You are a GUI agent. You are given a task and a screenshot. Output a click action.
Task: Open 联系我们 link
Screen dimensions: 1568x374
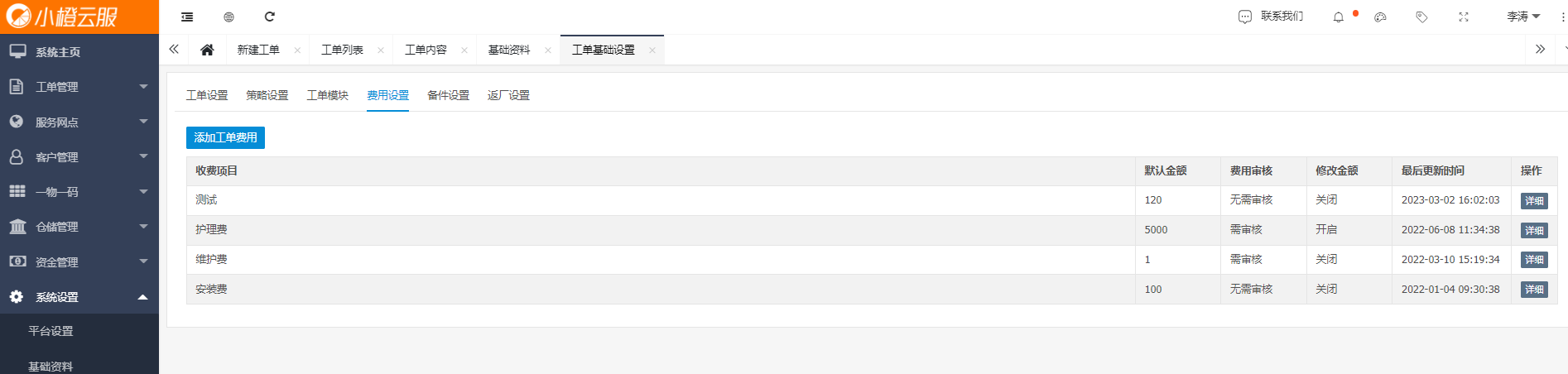pyautogui.click(x=1271, y=17)
